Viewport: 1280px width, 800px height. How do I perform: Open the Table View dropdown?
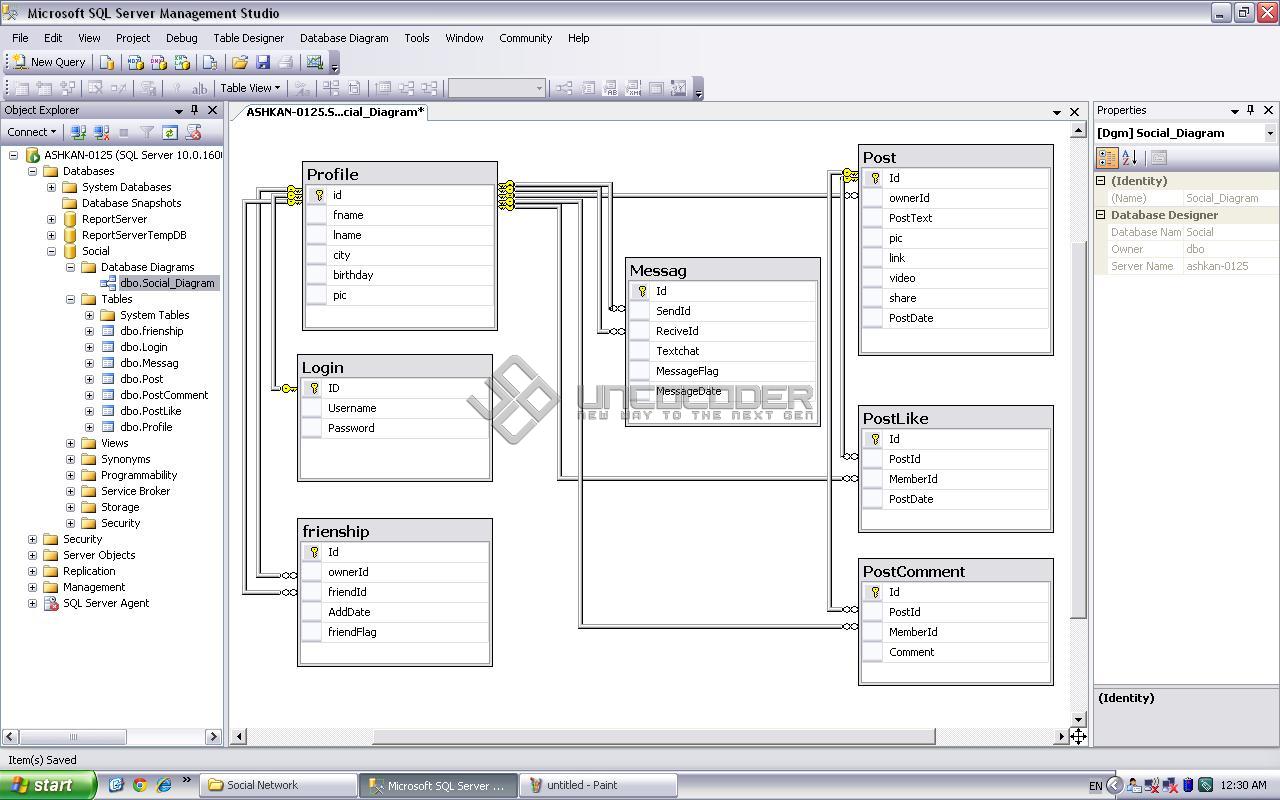tap(250, 88)
